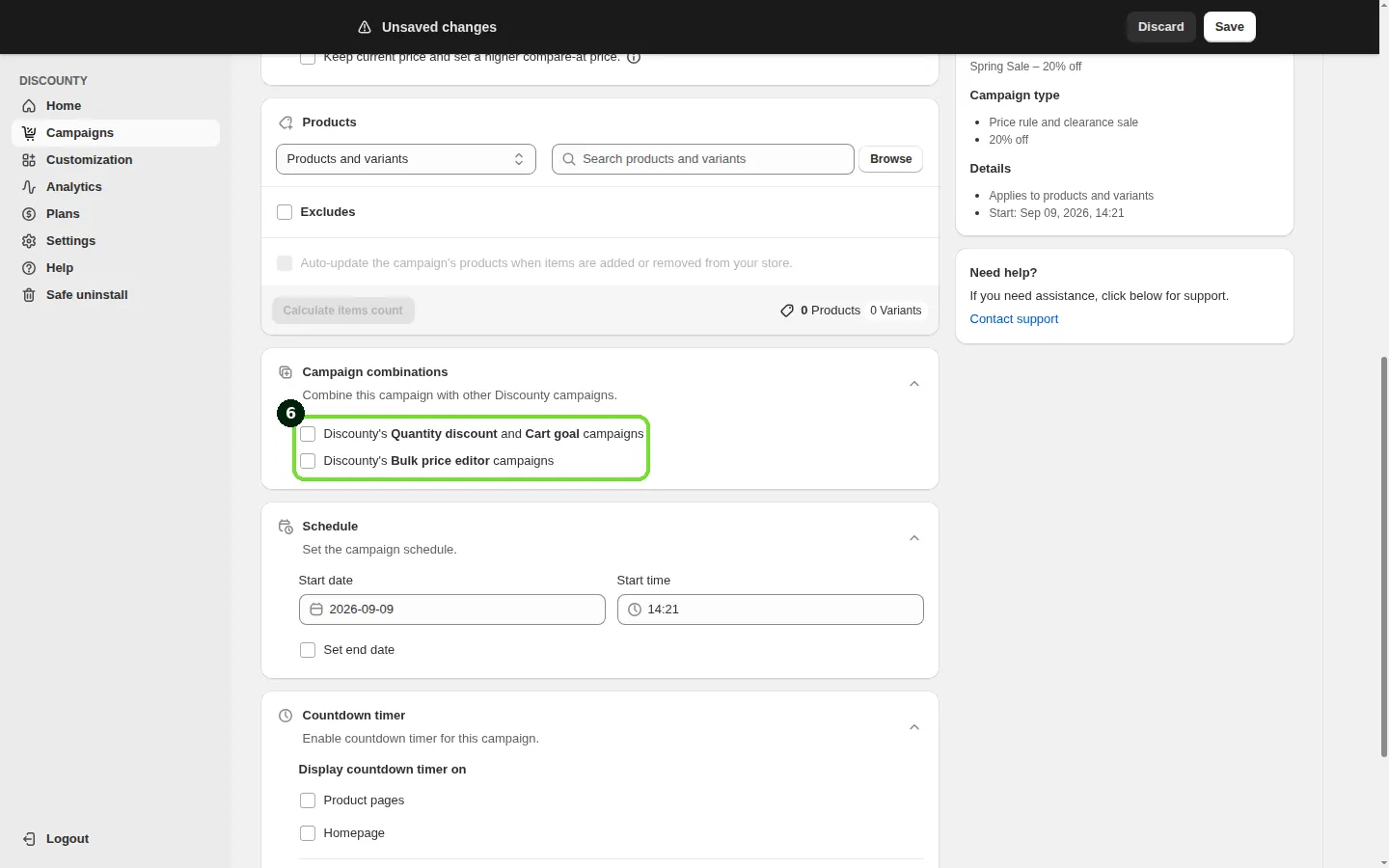Image resolution: width=1389 pixels, height=868 pixels.
Task: Click the Unsaved changes warning icon
Action: (365, 27)
